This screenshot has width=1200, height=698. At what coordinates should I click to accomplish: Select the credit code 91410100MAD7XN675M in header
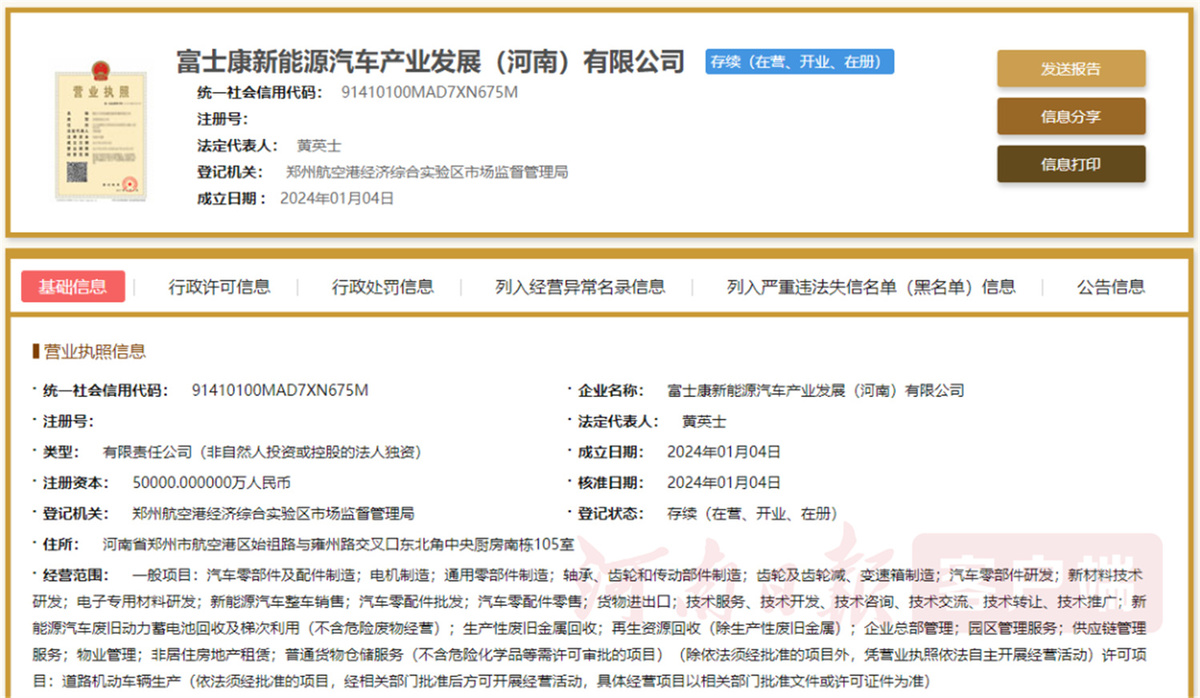[430, 92]
